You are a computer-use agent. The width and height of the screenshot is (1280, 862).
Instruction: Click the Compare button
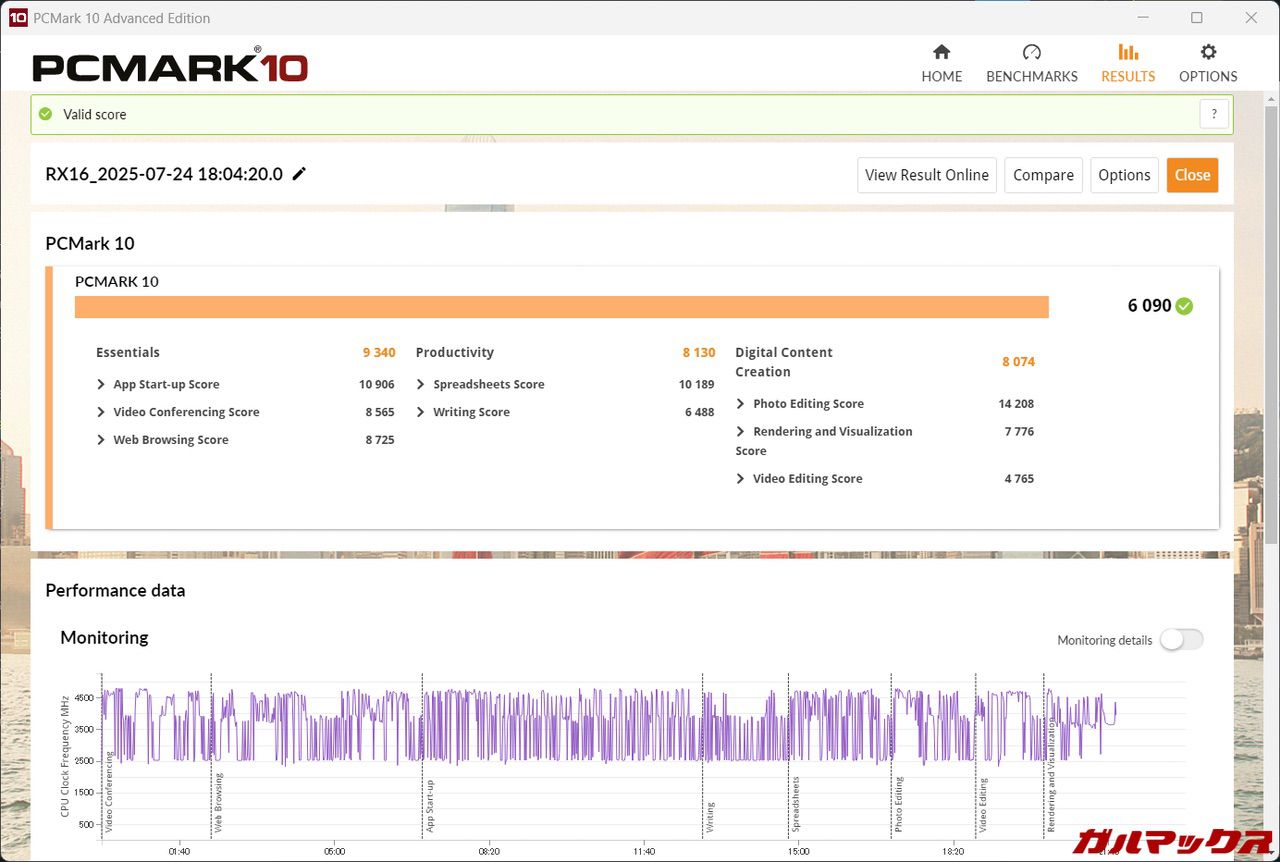(1043, 175)
